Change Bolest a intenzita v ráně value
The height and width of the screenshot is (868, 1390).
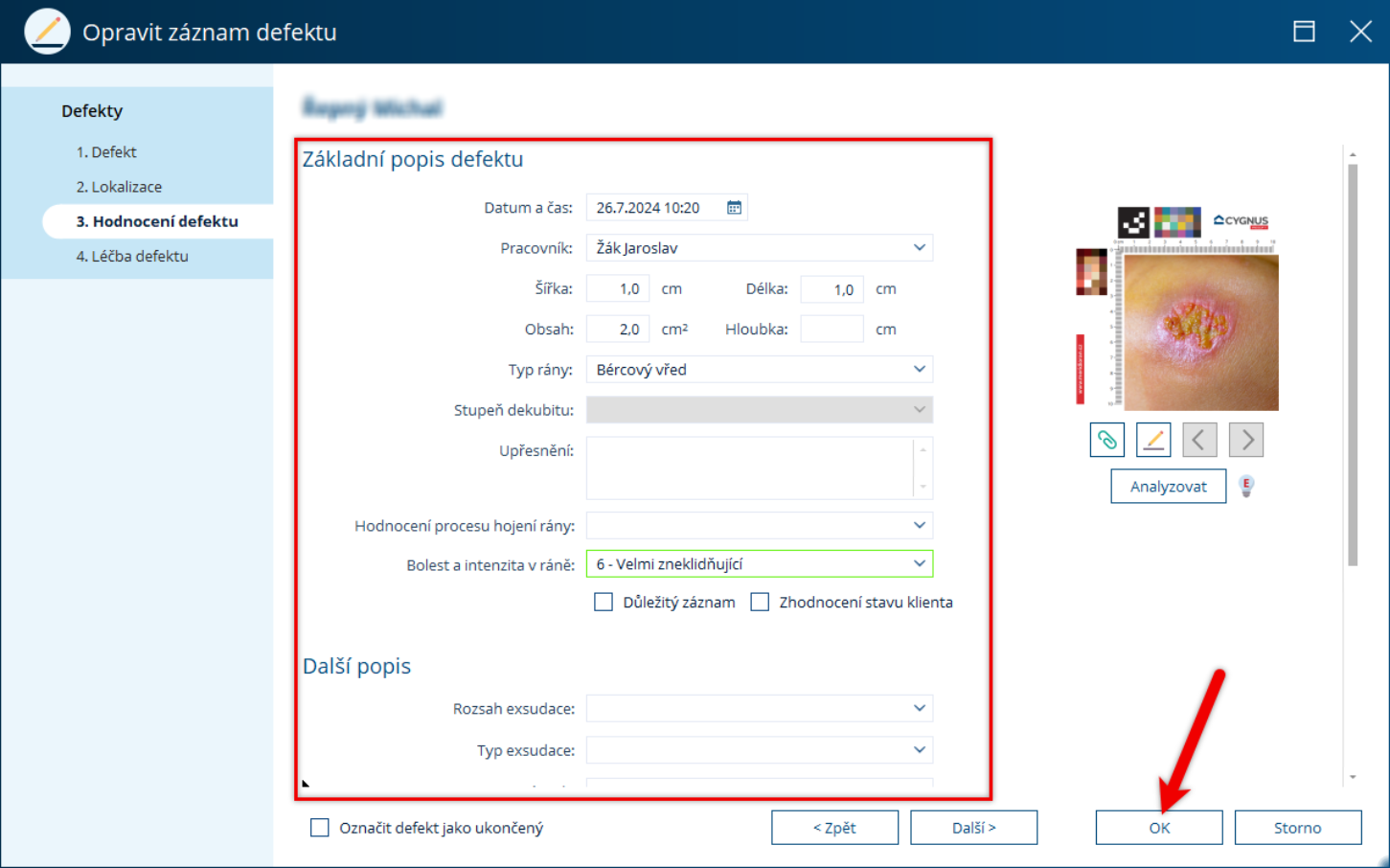point(760,564)
